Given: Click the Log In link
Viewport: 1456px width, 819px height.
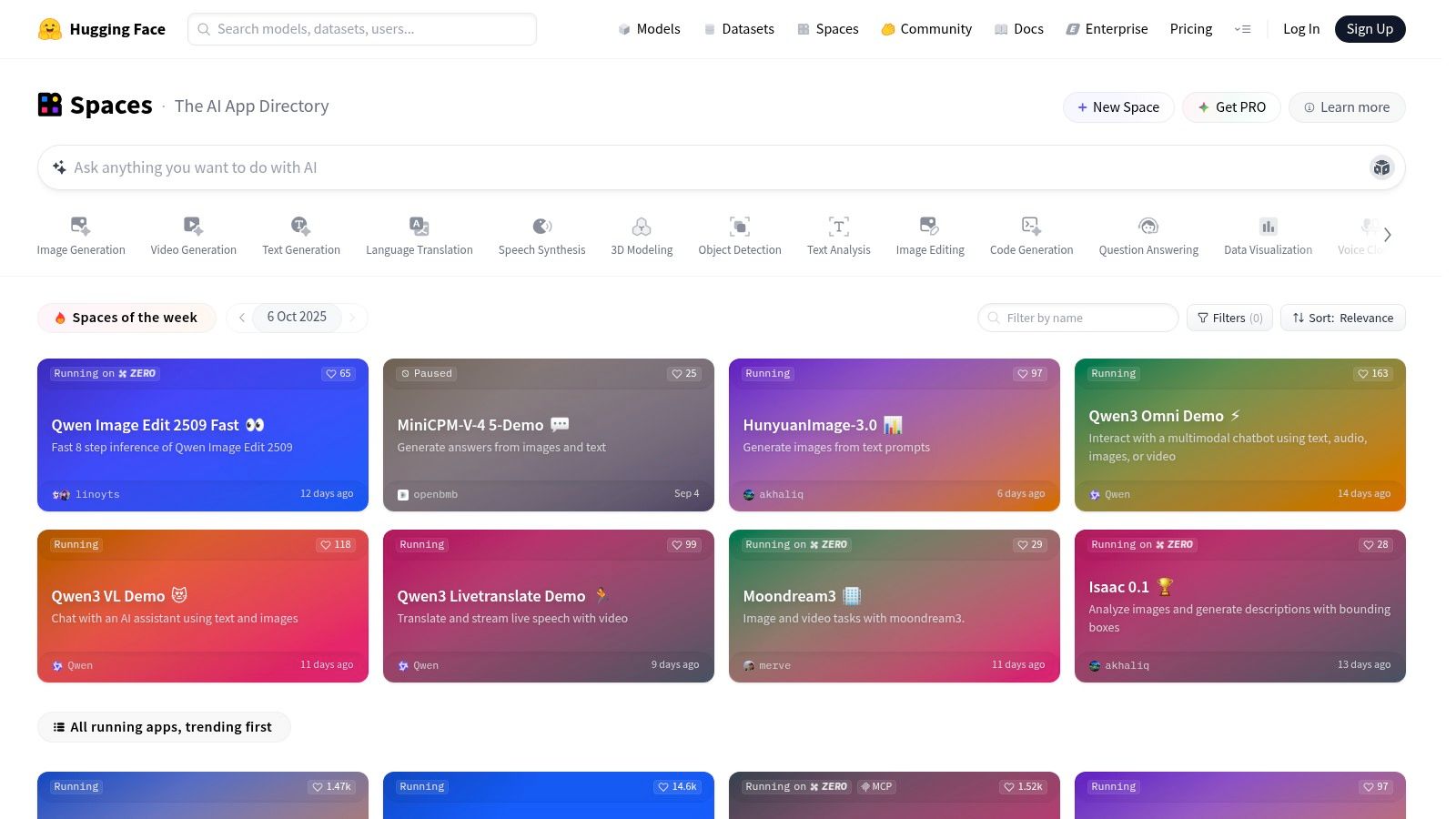Looking at the screenshot, I should click(1301, 29).
